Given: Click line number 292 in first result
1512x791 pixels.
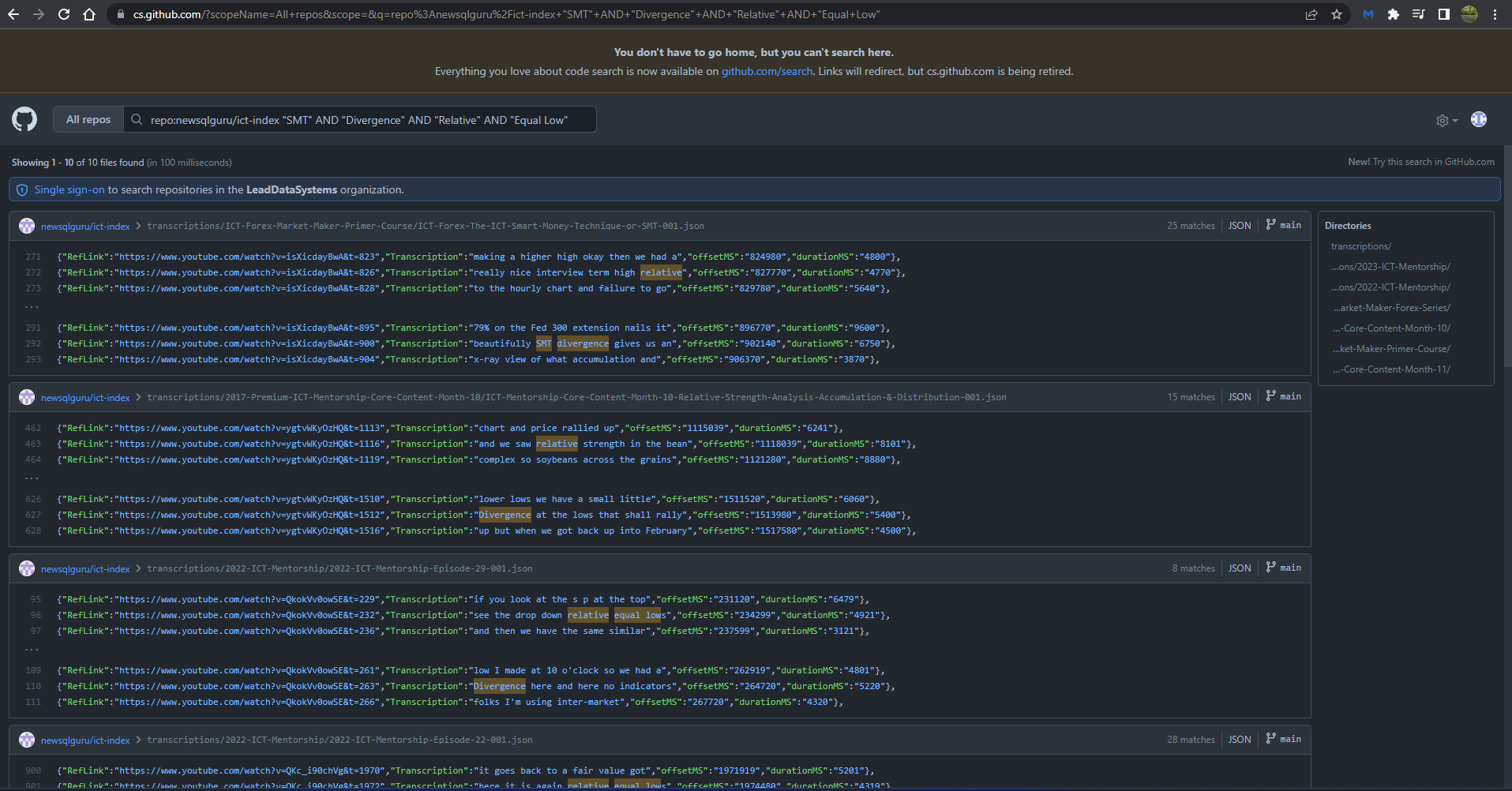Looking at the screenshot, I should click(x=33, y=343).
